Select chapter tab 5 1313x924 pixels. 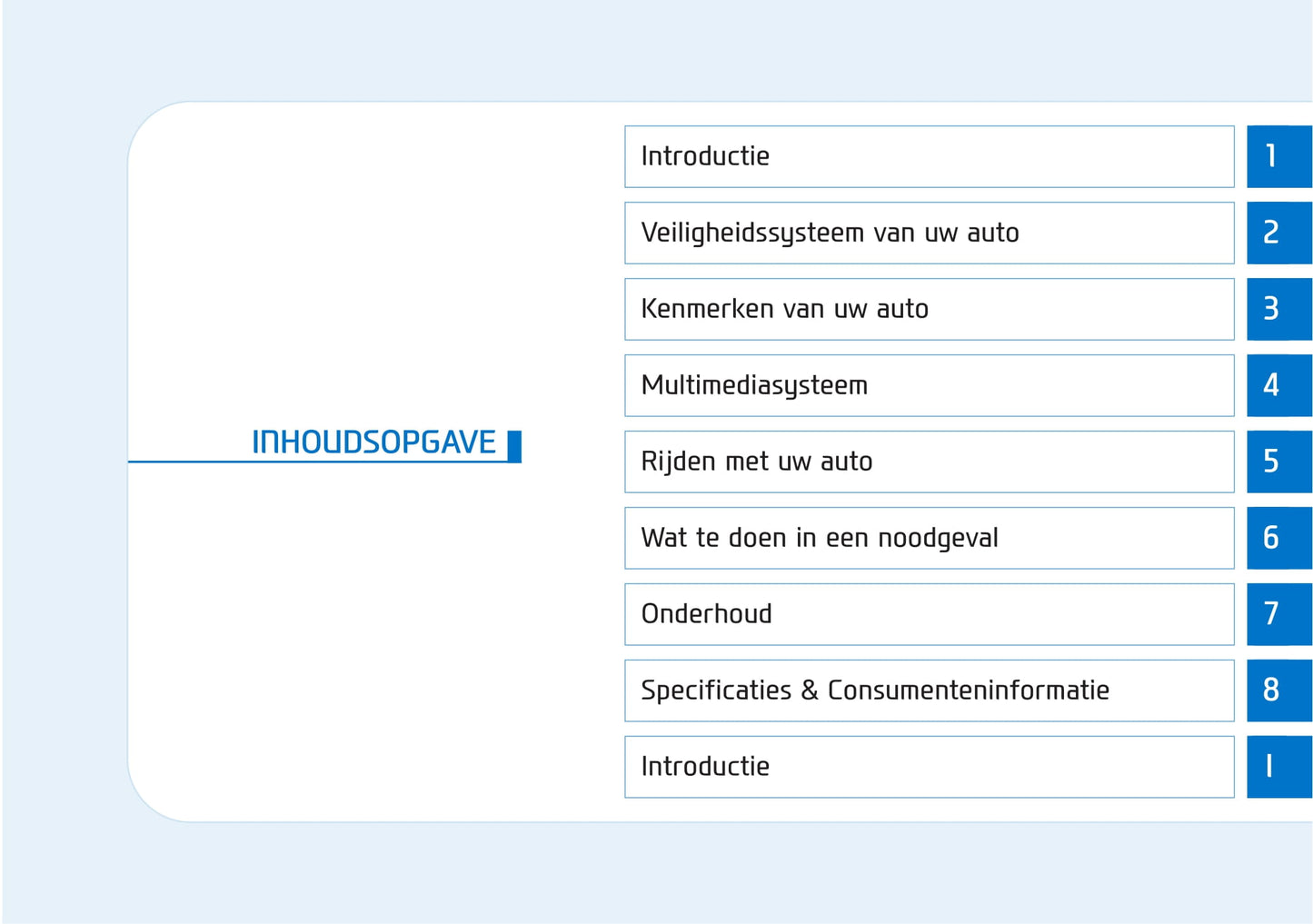pyautogui.click(x=1278, y=462)
